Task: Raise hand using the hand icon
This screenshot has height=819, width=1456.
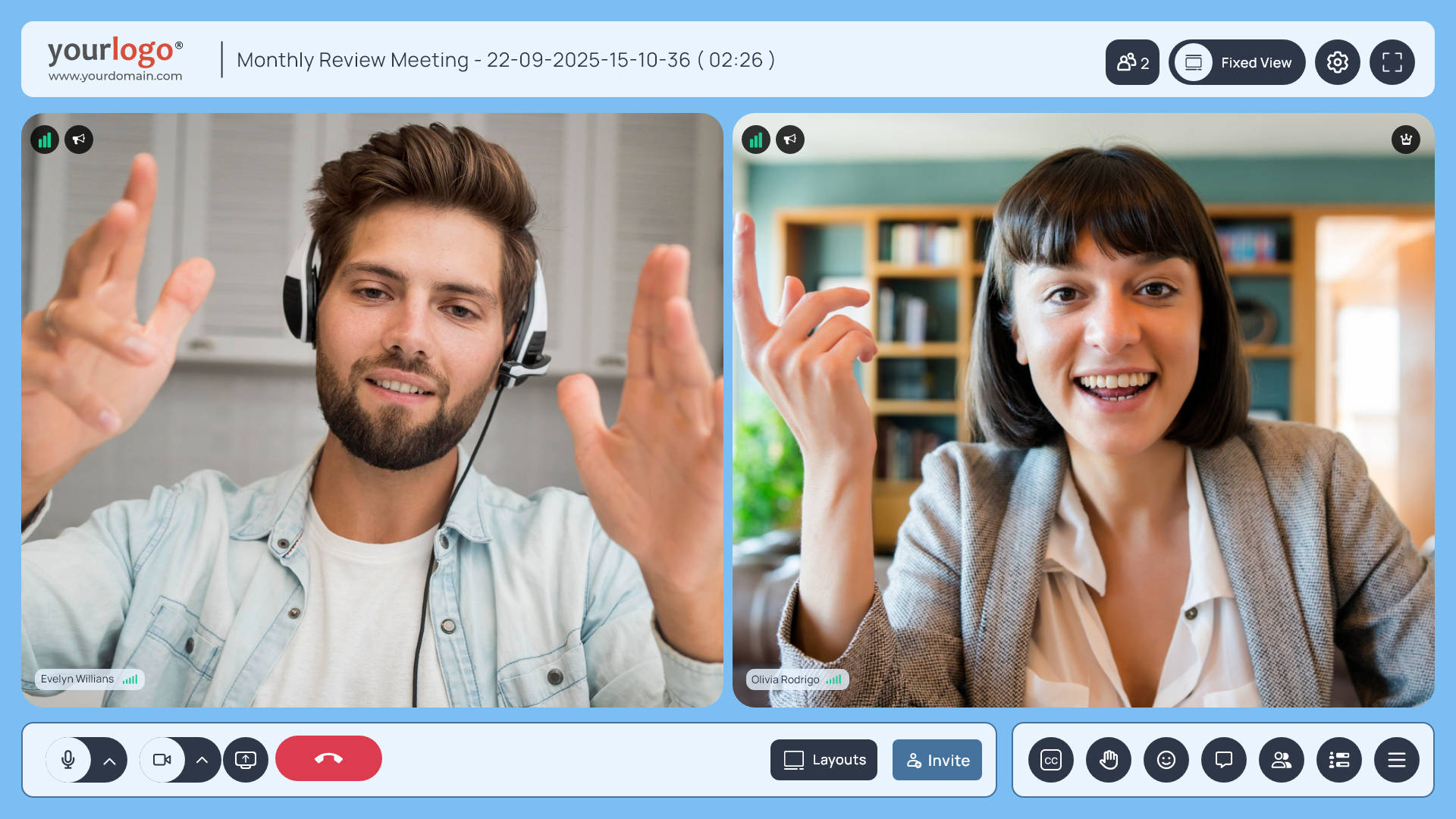Action: tap(1109, 760)
